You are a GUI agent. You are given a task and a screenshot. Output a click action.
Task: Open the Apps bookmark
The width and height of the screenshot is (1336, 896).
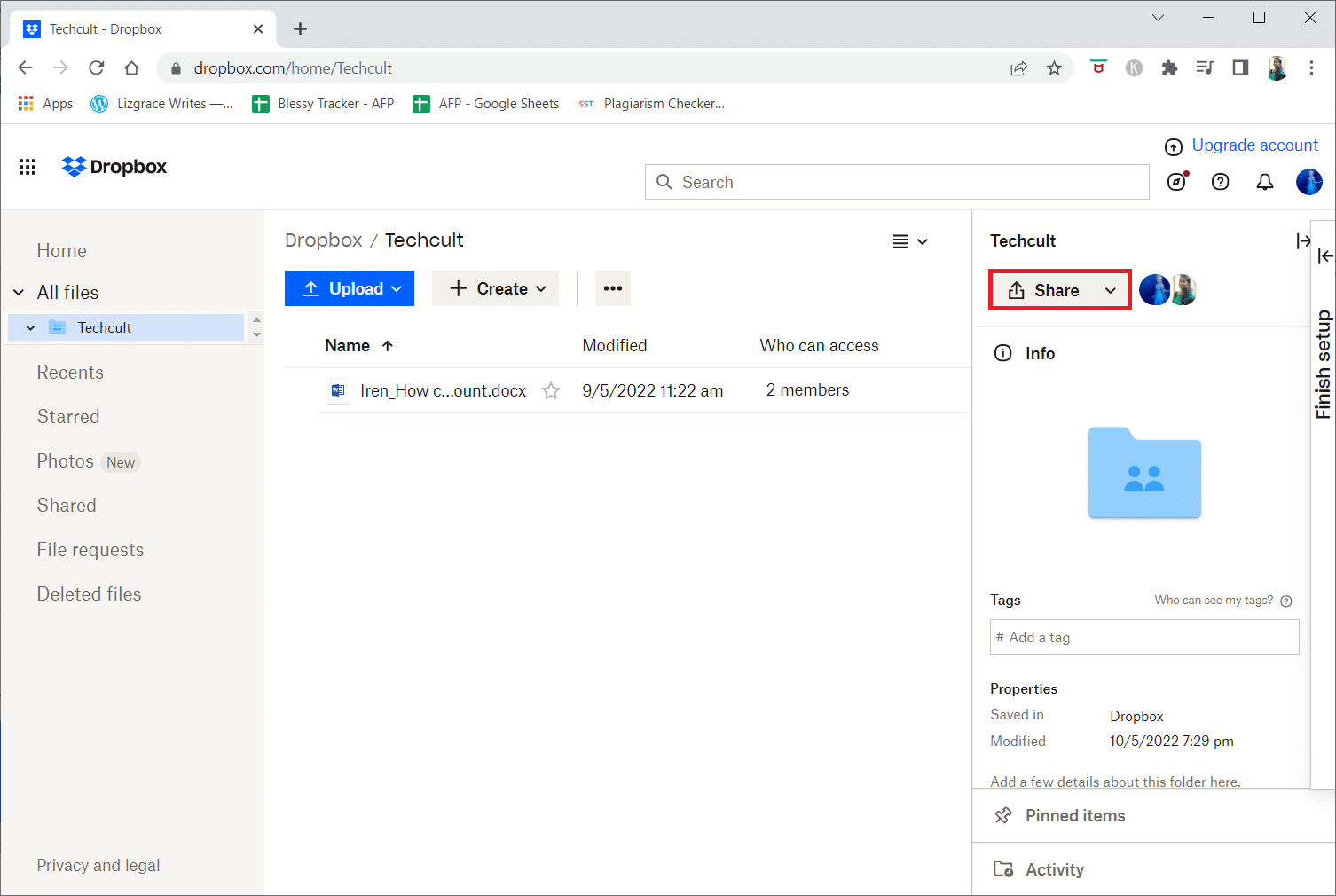click(x=45, y=104)
